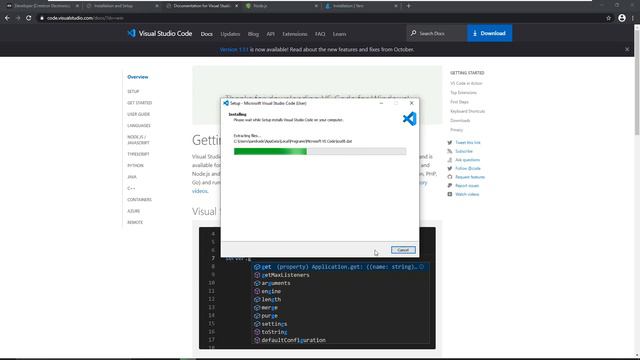Click the Twitter icon beside Follow @code

coord(450,168)
